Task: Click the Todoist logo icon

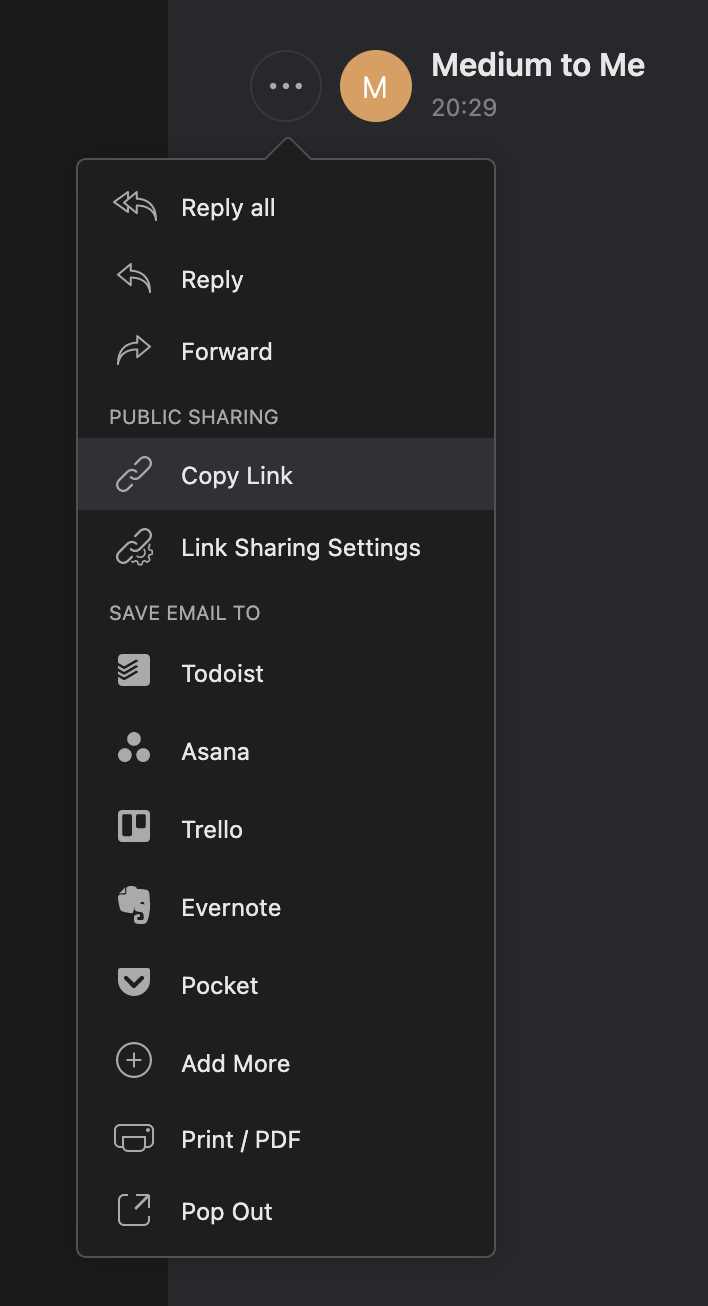Action: (x=134, y=671)
